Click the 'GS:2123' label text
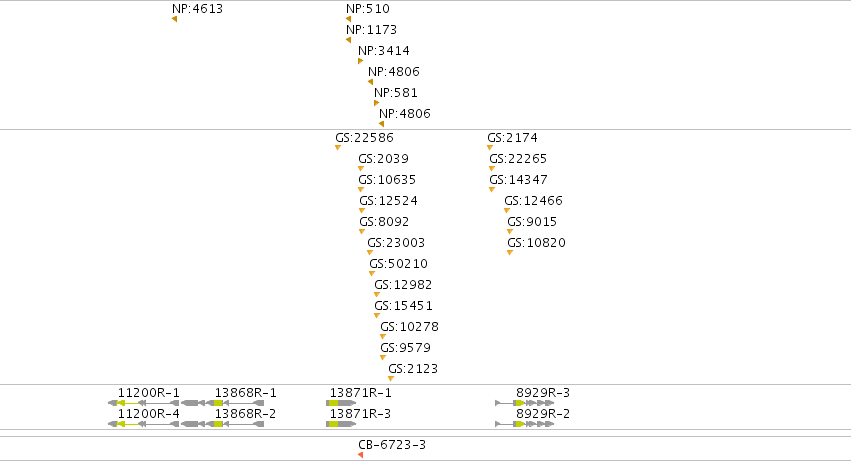This screenshot has width=851, height=461. pos(413,369)
